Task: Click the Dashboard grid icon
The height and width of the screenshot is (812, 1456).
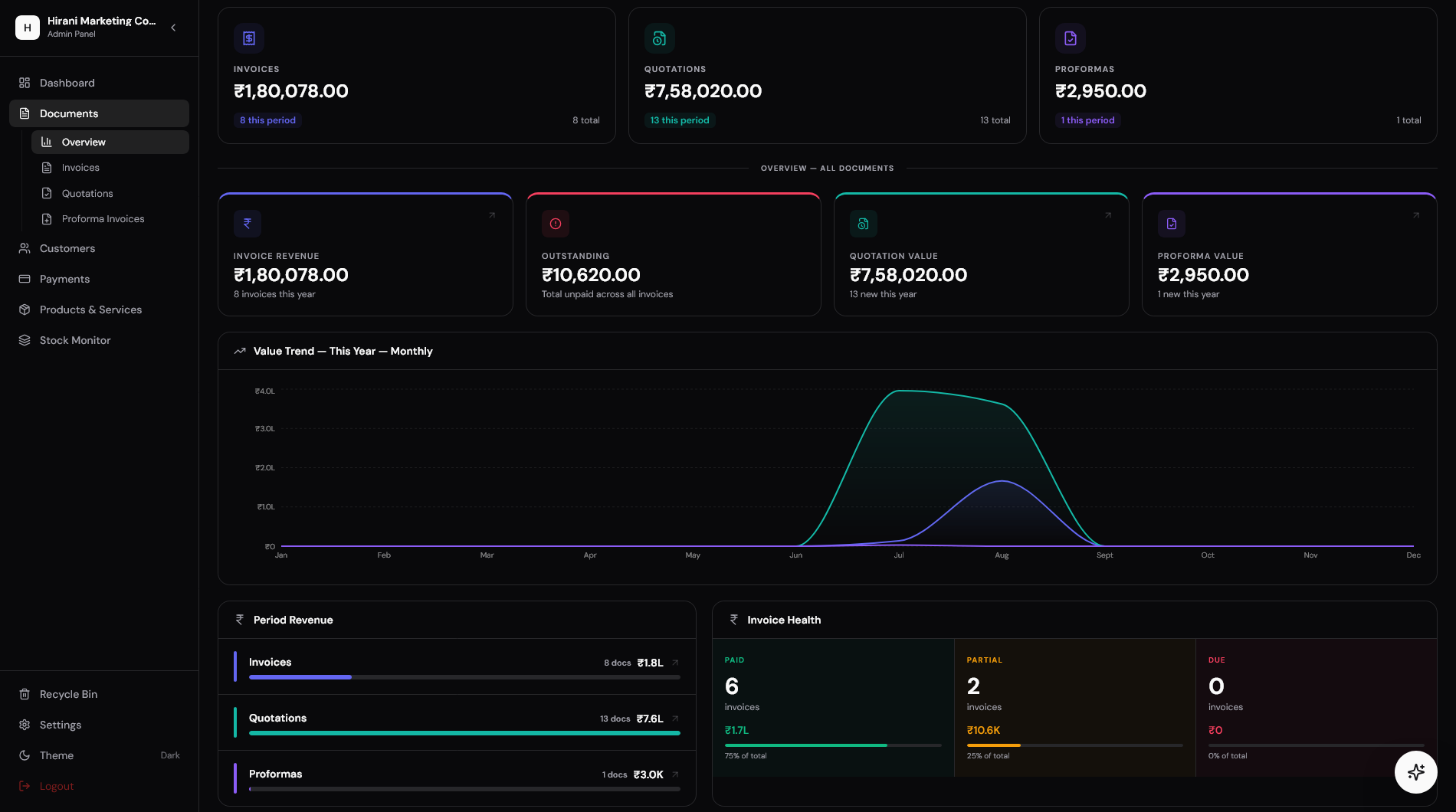Action: tap(25, 83)
